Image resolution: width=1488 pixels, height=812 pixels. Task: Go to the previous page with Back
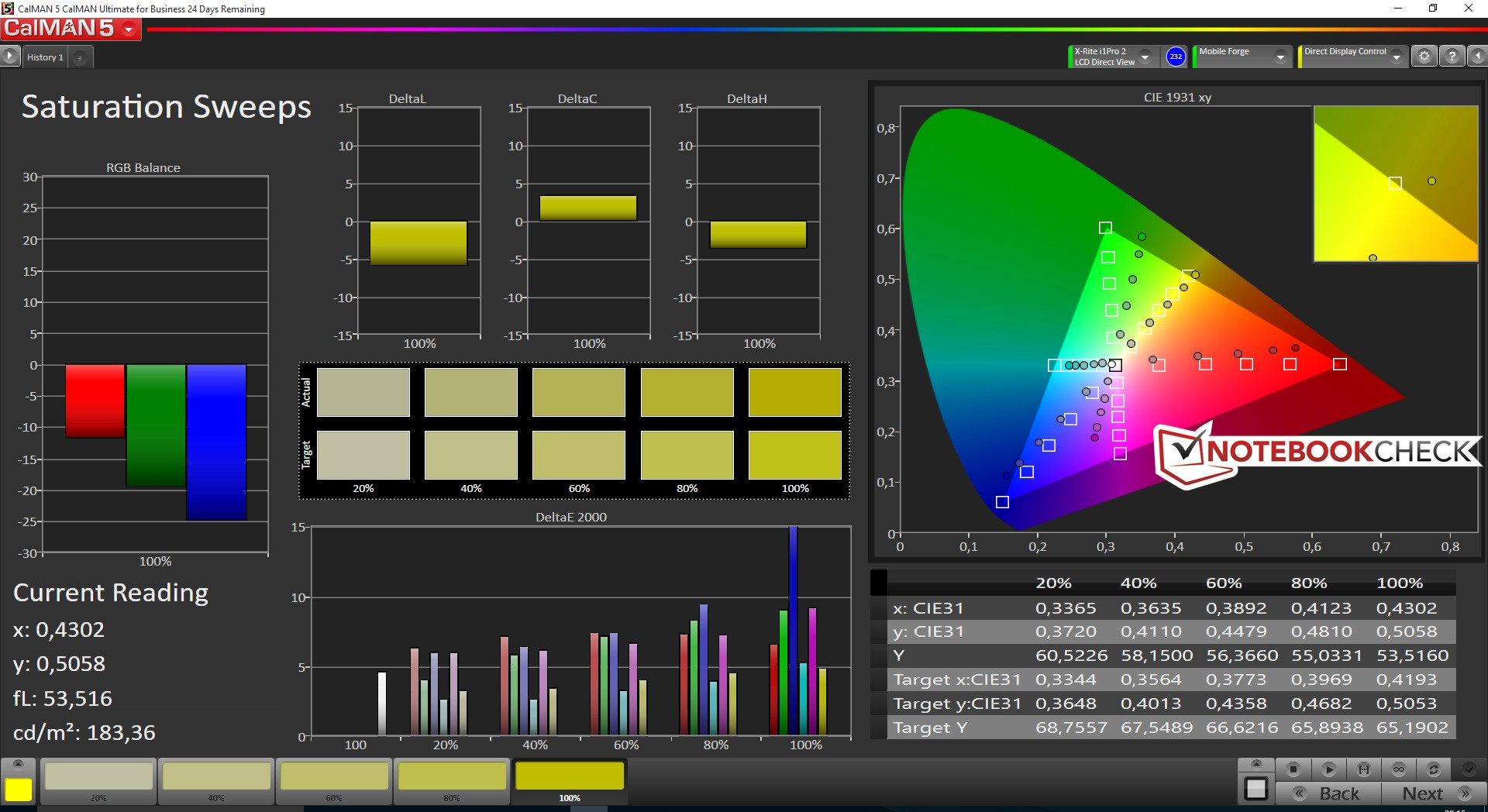tap(1328, 793)
